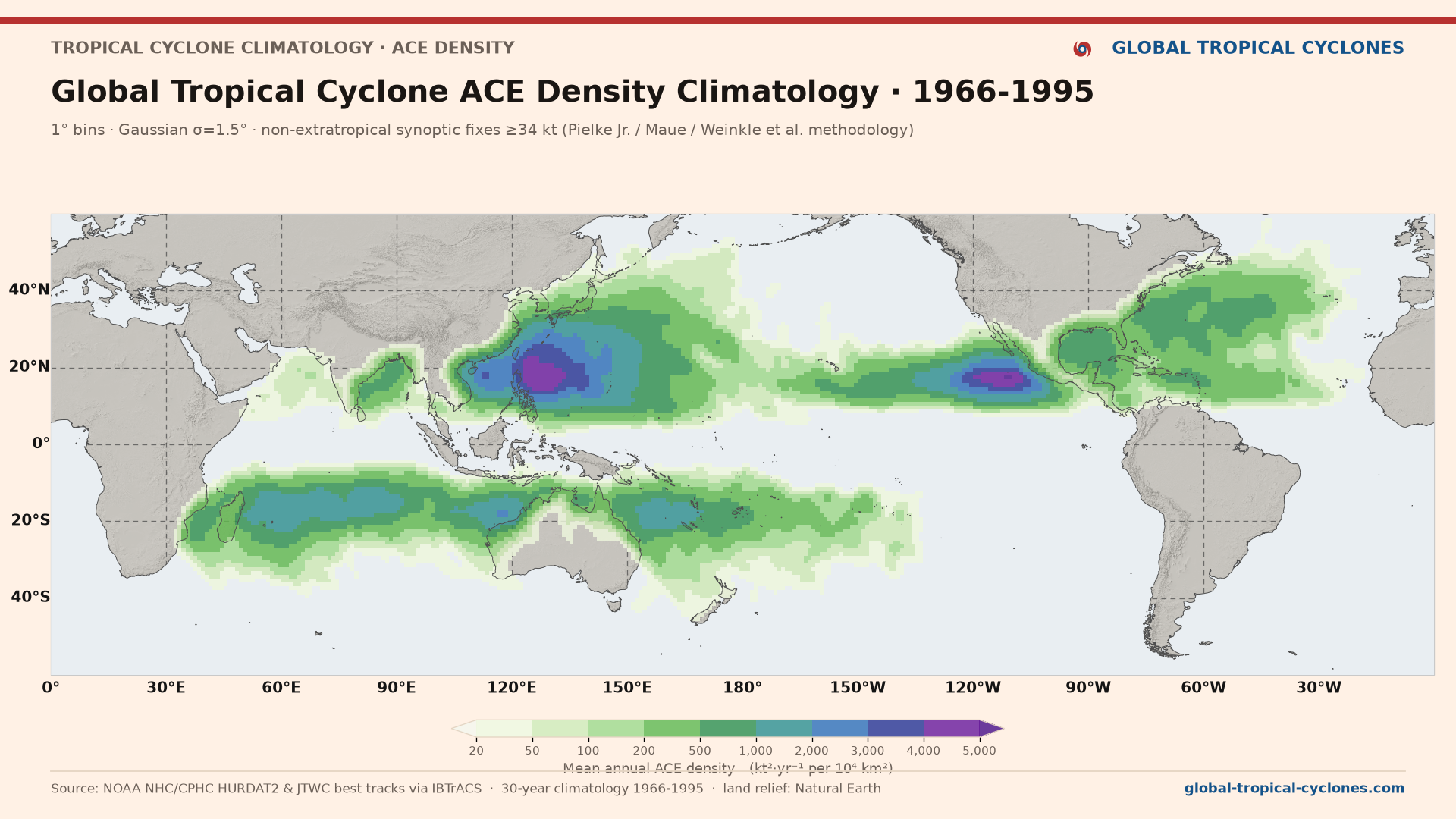Click the subtitle about 1° bins methodology

point(482,130)
